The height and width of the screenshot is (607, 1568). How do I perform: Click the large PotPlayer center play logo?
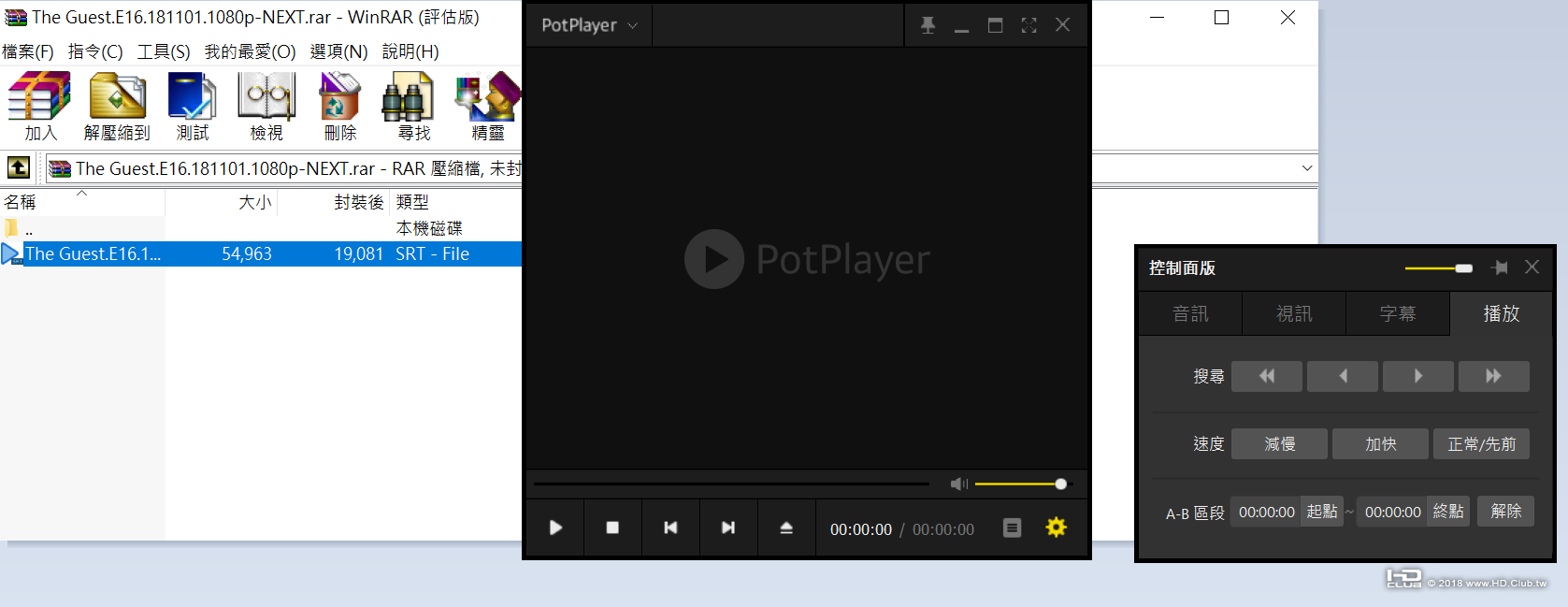[714, 259]
